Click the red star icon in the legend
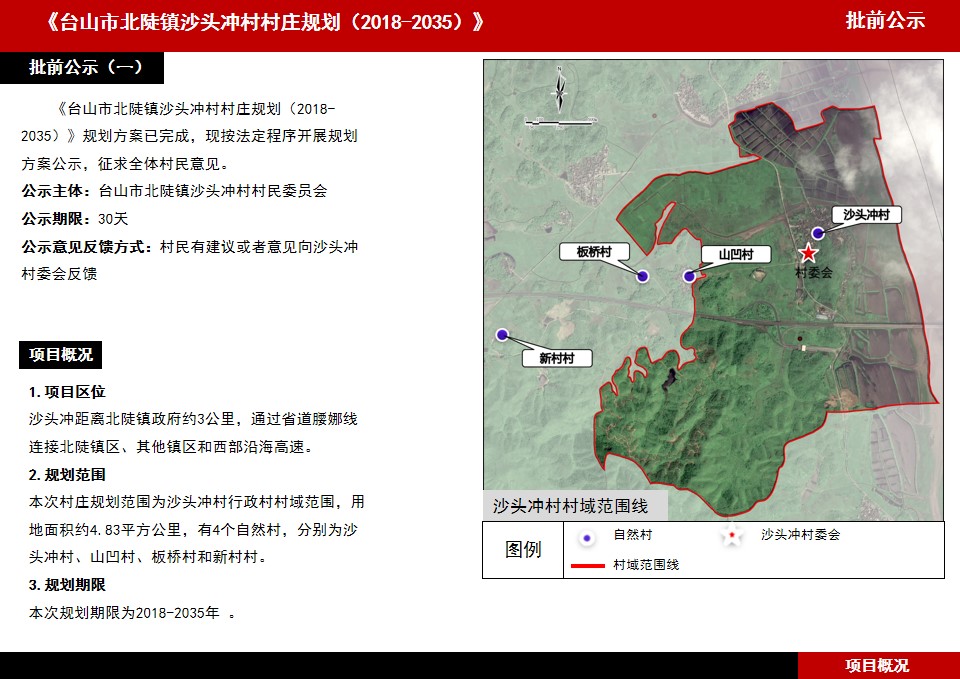 733,537
